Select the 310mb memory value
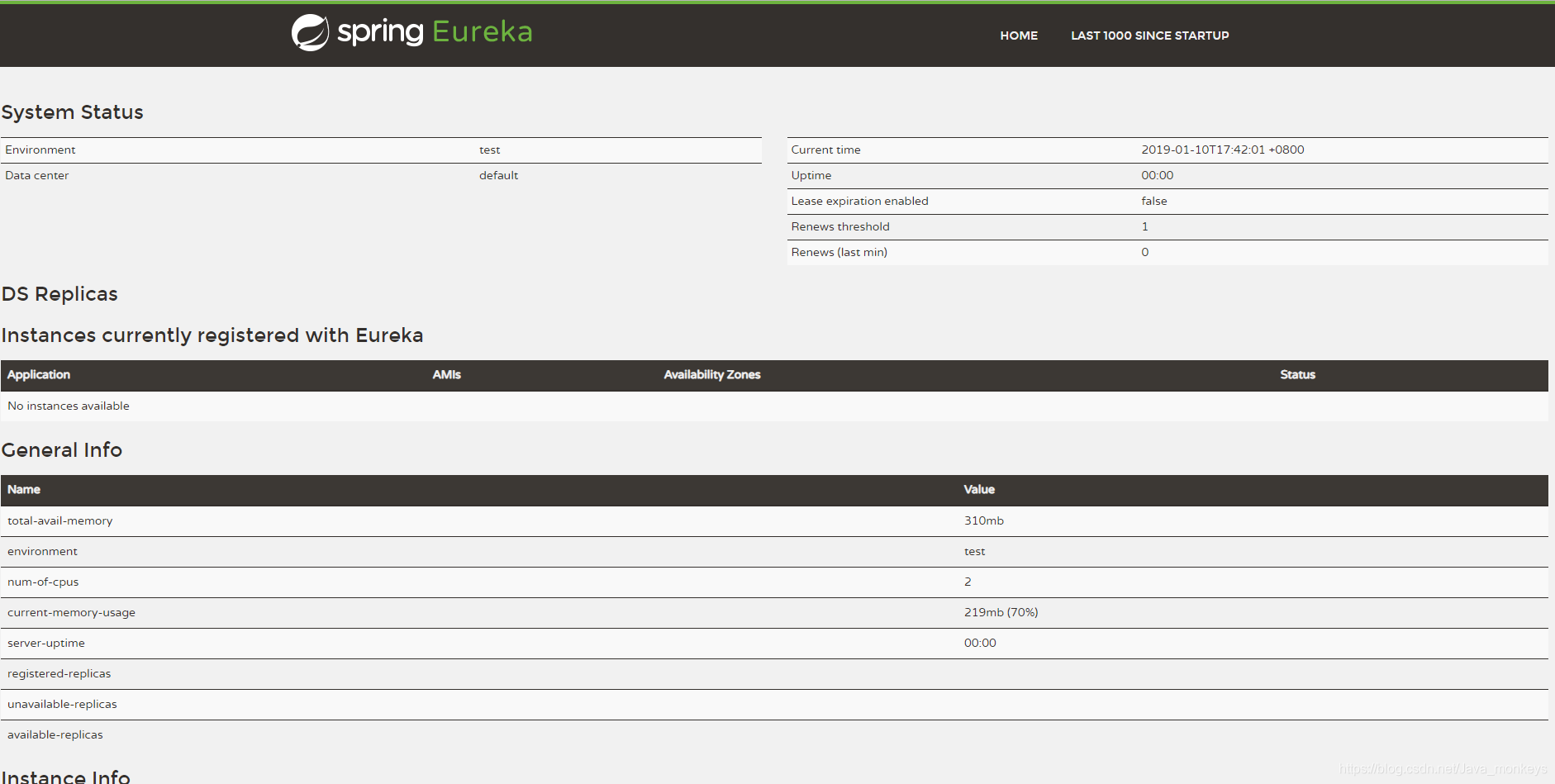 point(984,520)
